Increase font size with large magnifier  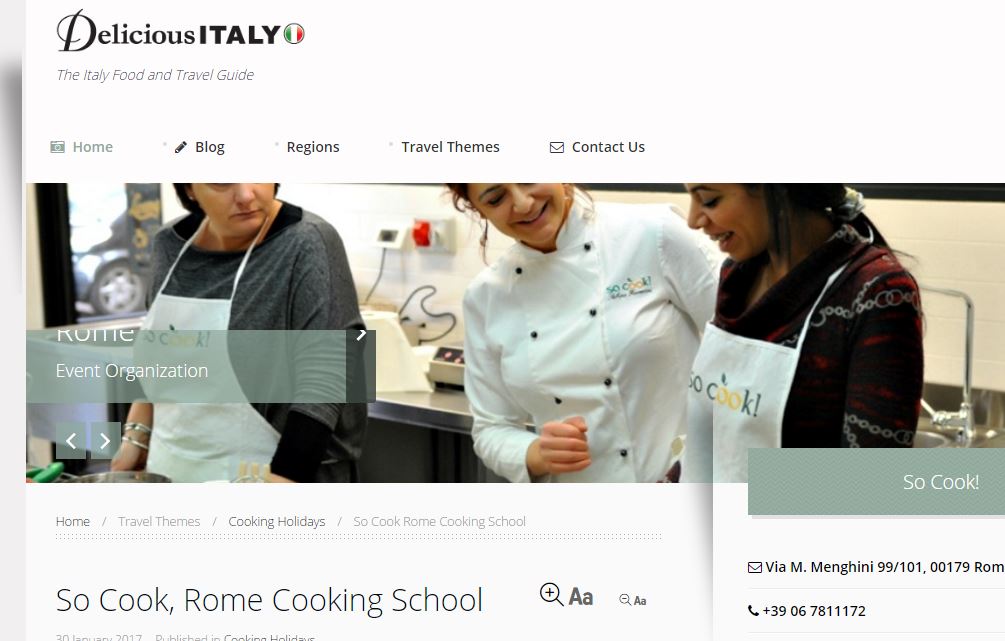click(x=567, y=595)
